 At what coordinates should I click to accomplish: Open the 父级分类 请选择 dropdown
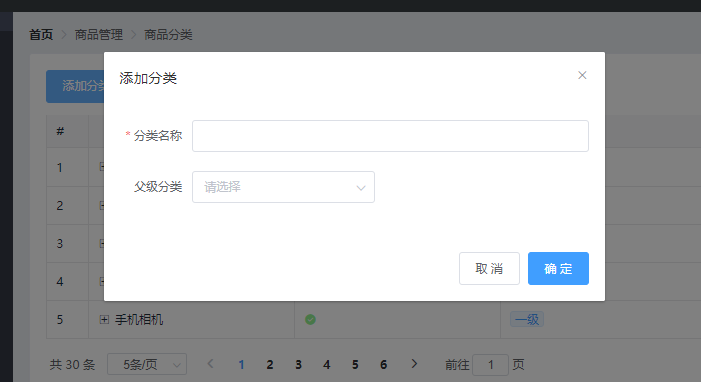point(283,187)
